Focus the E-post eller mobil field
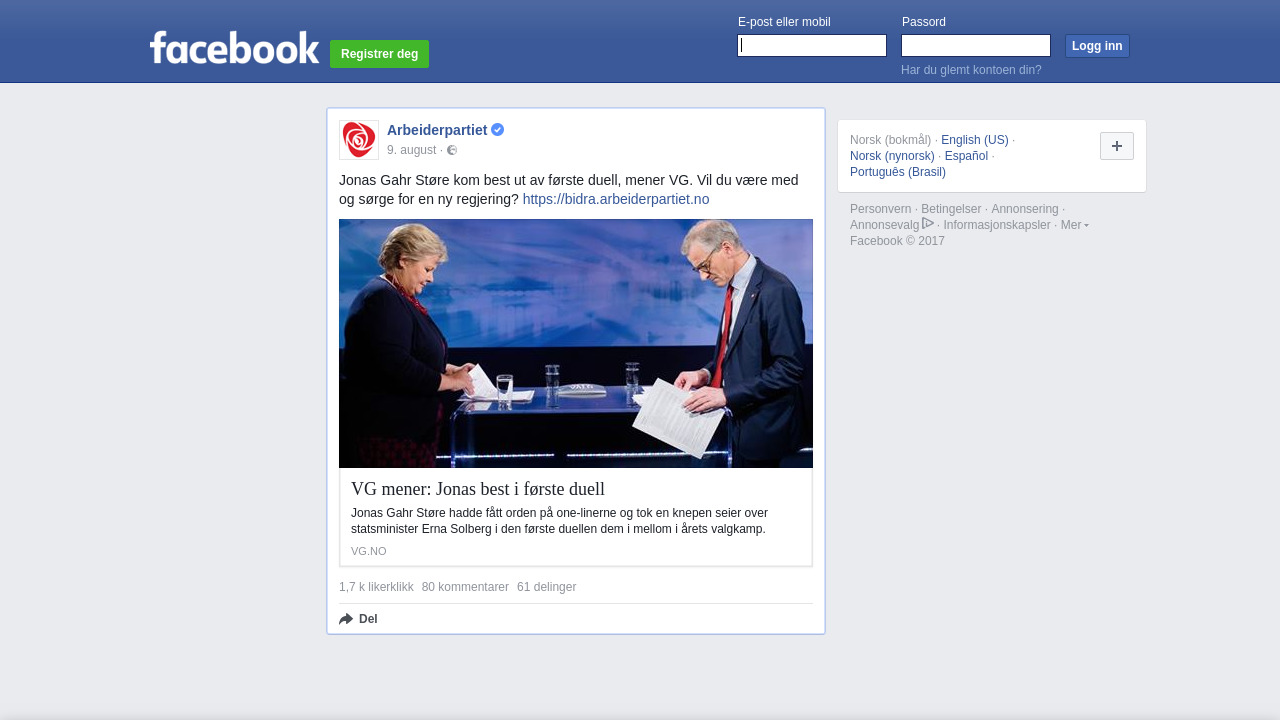Image resolution: width=1280 pixels, height=720 pixels. 812,46
